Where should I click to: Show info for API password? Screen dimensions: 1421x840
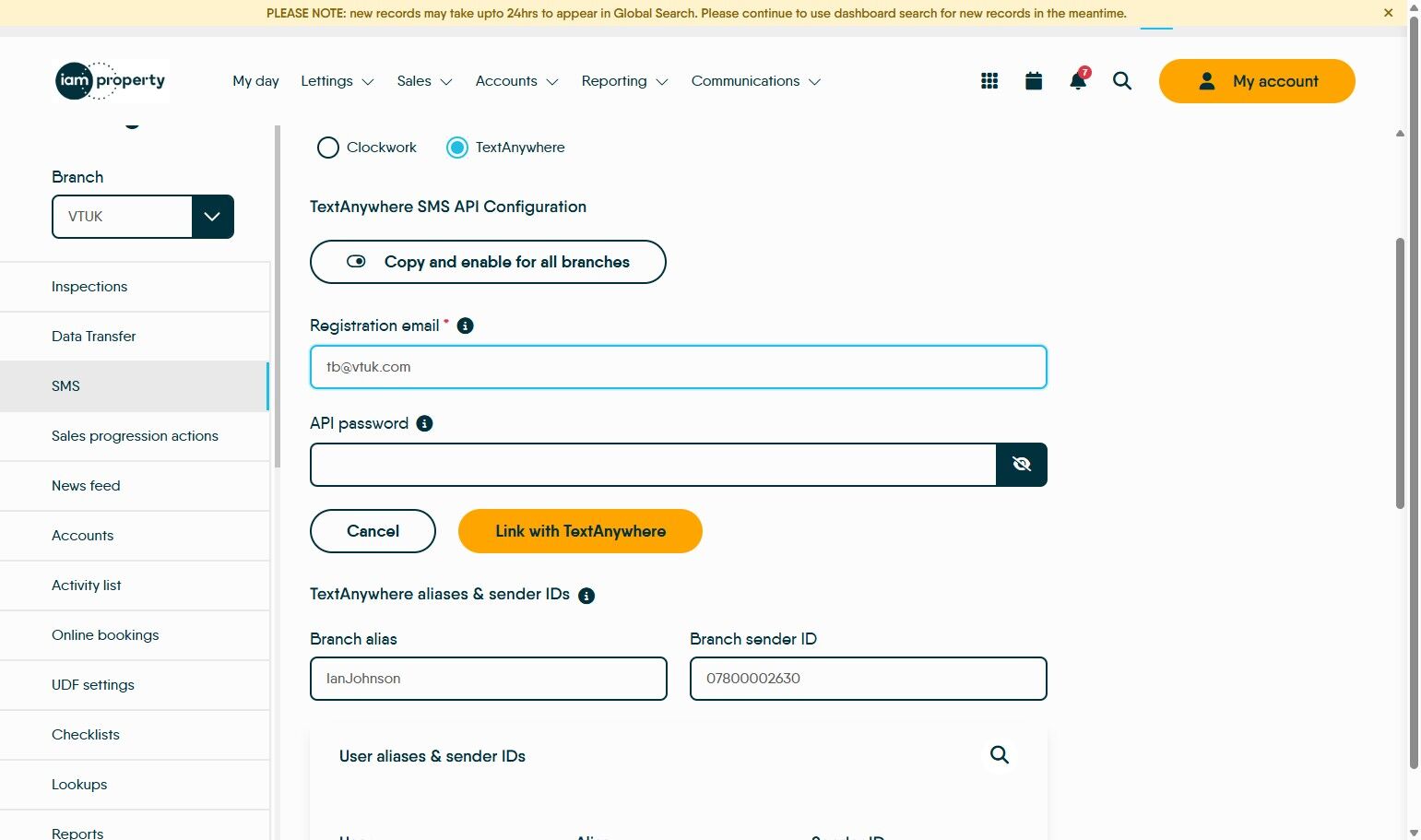coord(424,423)
